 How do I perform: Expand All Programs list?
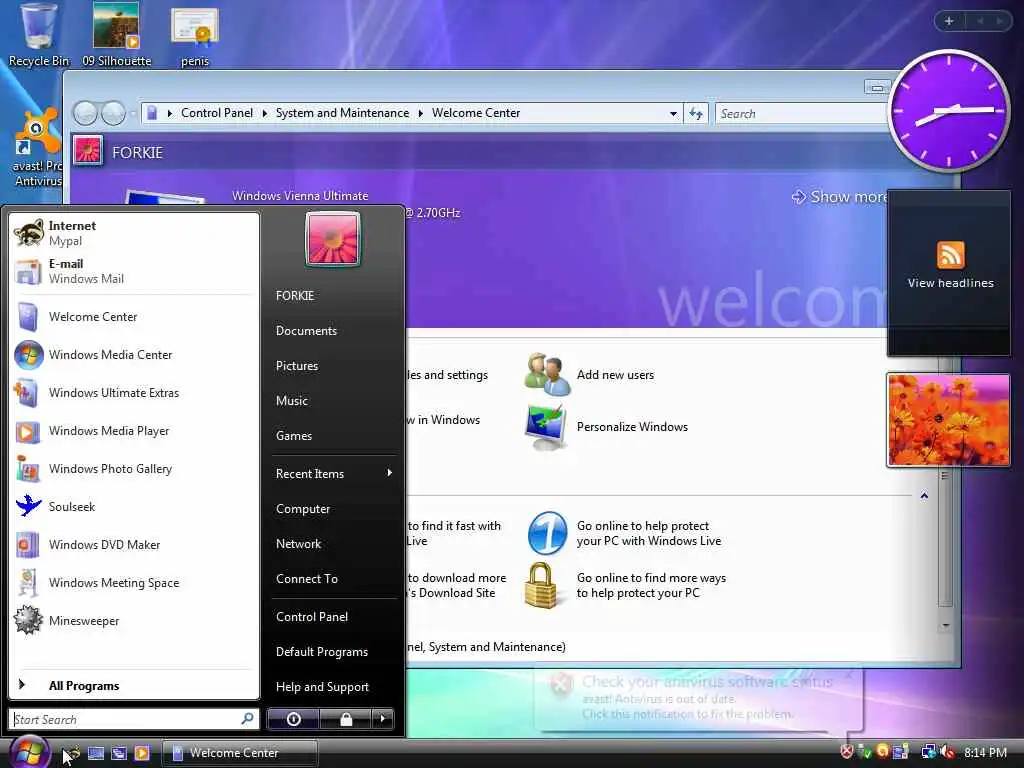click(x=134, y=686)
